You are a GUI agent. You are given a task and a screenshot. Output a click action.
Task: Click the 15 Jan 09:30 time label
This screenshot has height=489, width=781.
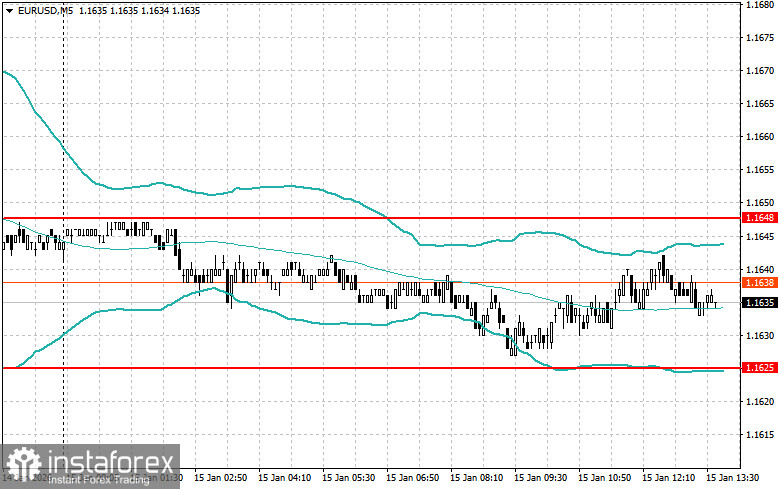coord(540,478)
